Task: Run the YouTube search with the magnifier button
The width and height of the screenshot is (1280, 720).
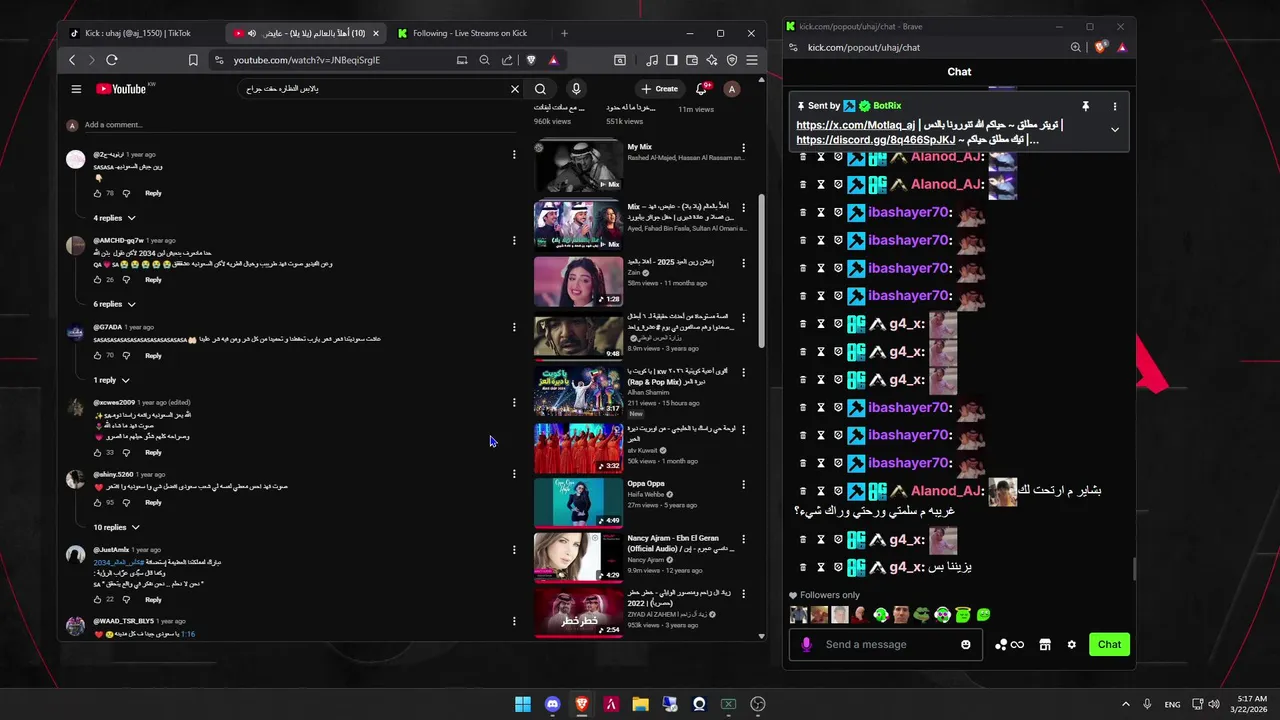Action: tap(540, 89)
